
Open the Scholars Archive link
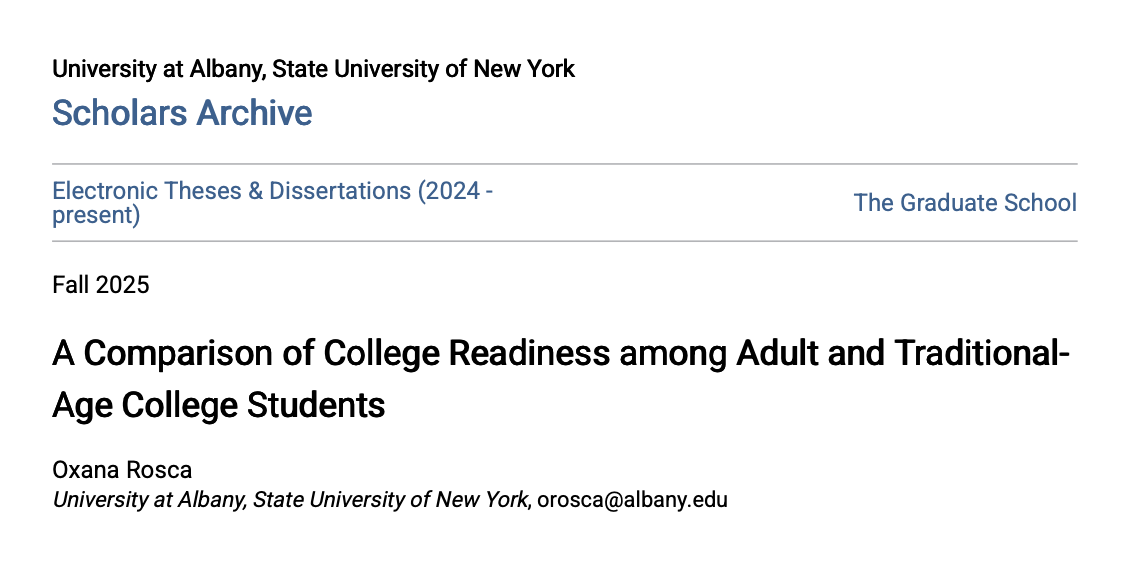point(182,113)
